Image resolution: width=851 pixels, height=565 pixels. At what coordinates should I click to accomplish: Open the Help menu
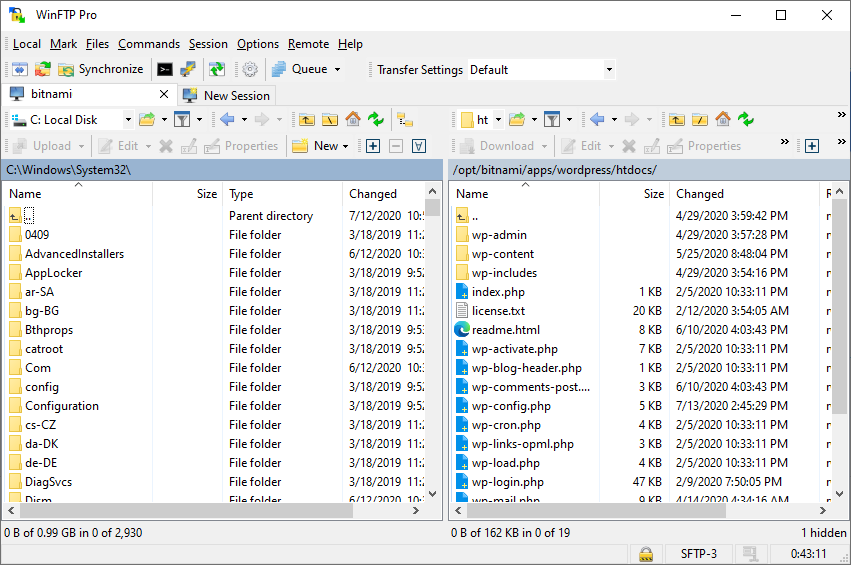(350, 44)
